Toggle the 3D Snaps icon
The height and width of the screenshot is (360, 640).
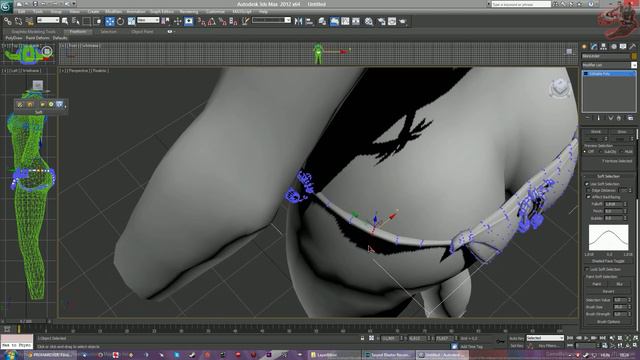click(201, 21)
